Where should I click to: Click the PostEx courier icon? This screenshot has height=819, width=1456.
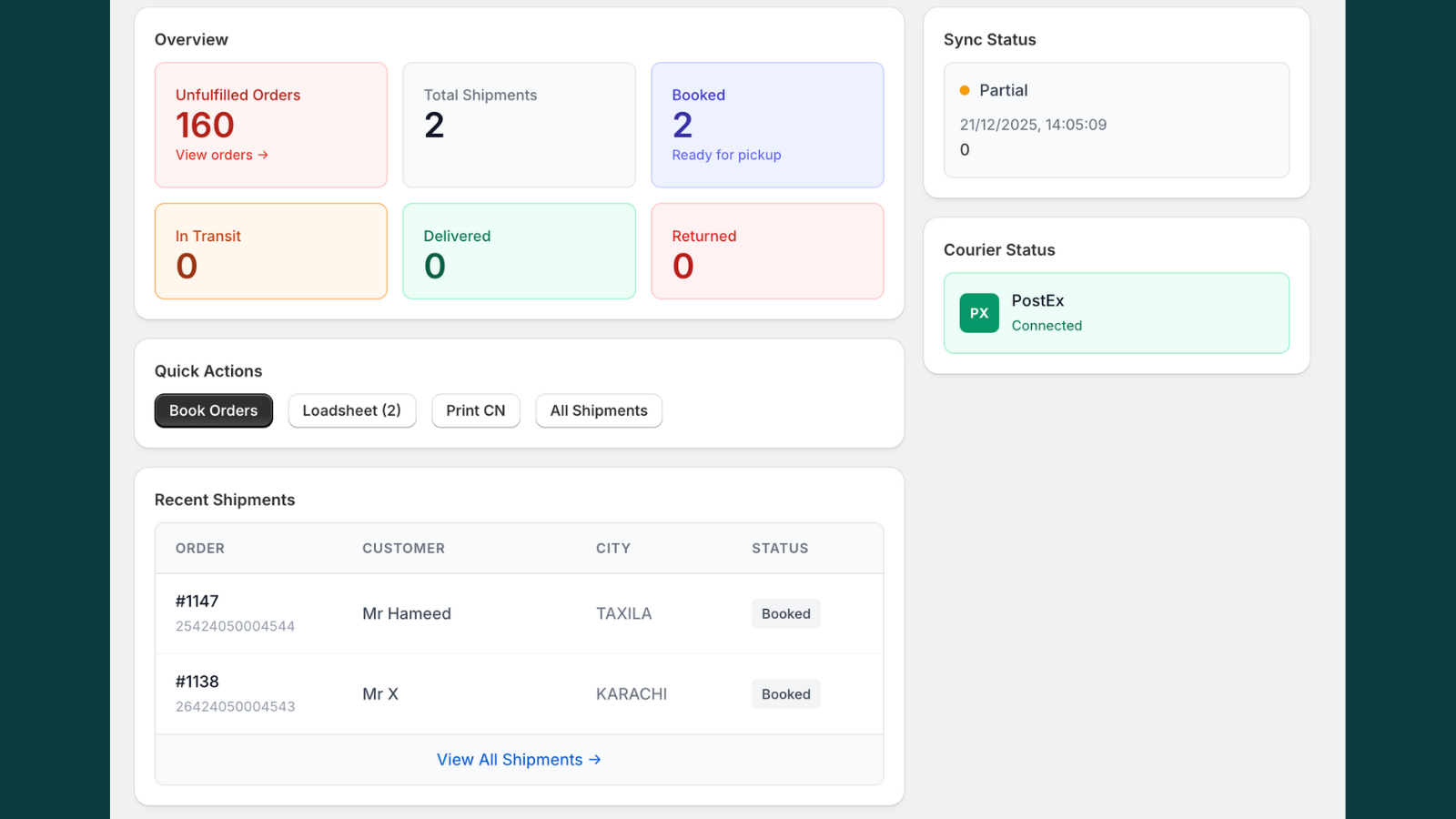[x=978, y=312]
